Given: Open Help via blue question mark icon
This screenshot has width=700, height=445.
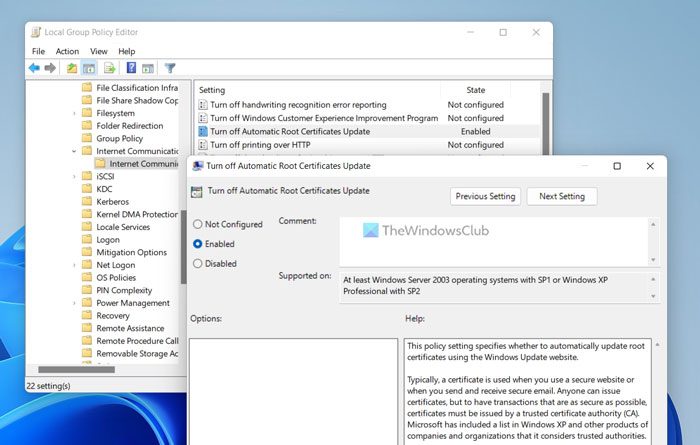Looking at the screenshot, I should pyautogui.click(x=131, y=67).
